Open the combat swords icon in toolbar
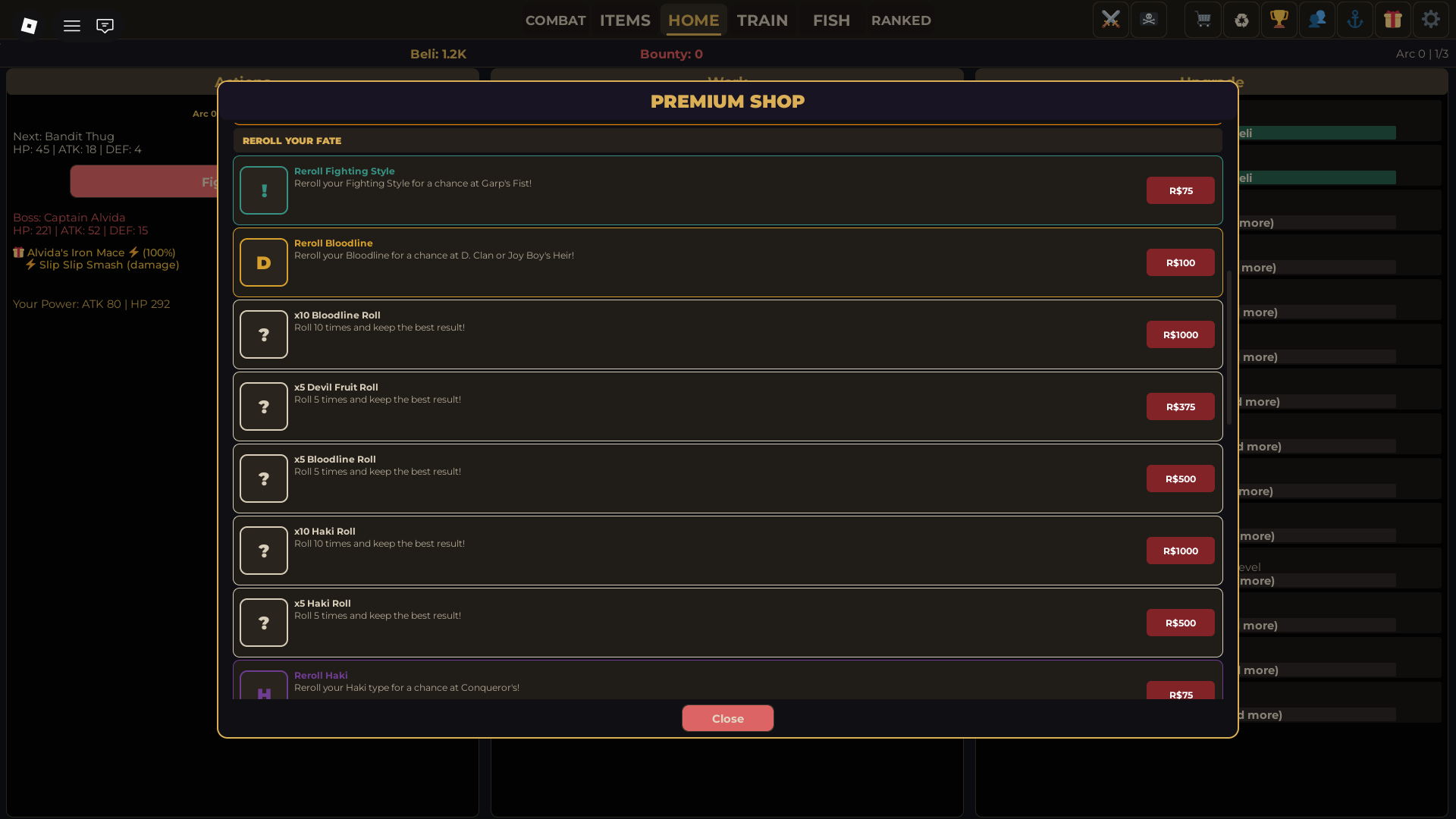 pyautogui.click(x=1110, y=20)
